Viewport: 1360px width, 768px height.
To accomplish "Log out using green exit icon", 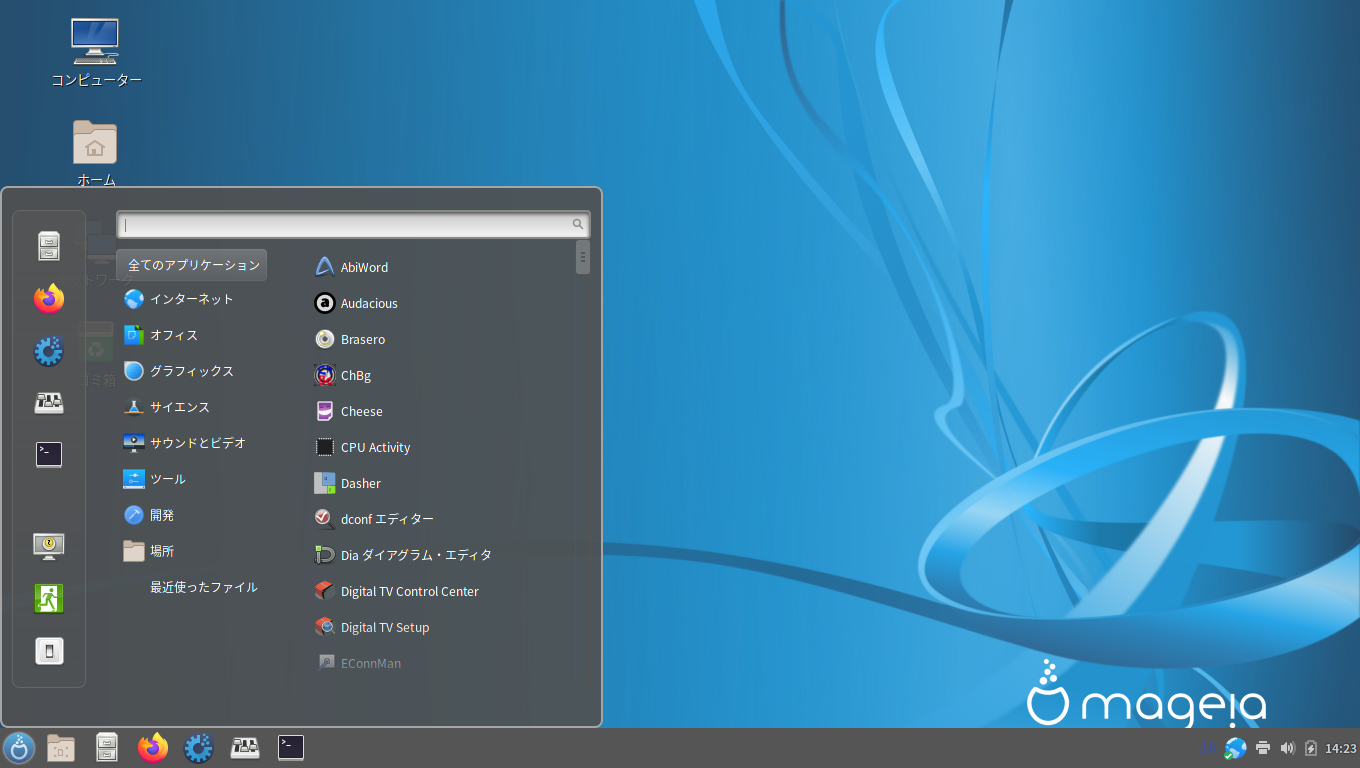I will [x=49, y=598].
